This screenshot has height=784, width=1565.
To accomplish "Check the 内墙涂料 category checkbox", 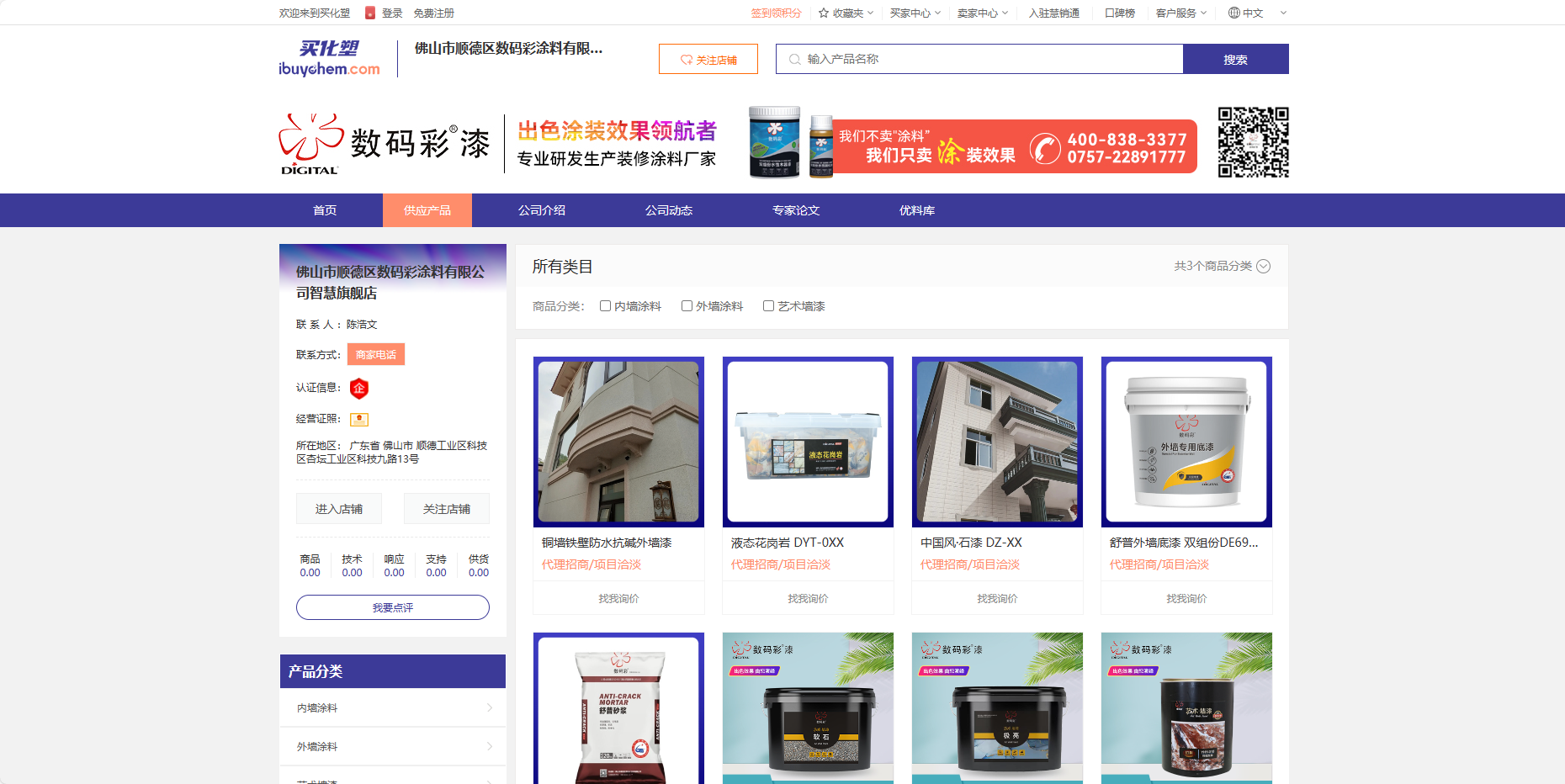I will pos(605,306).
